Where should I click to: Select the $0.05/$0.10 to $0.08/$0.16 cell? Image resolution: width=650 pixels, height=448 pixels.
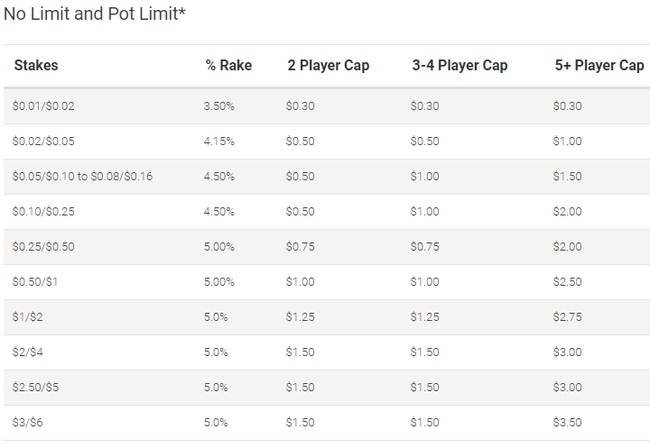pos(82,177)
